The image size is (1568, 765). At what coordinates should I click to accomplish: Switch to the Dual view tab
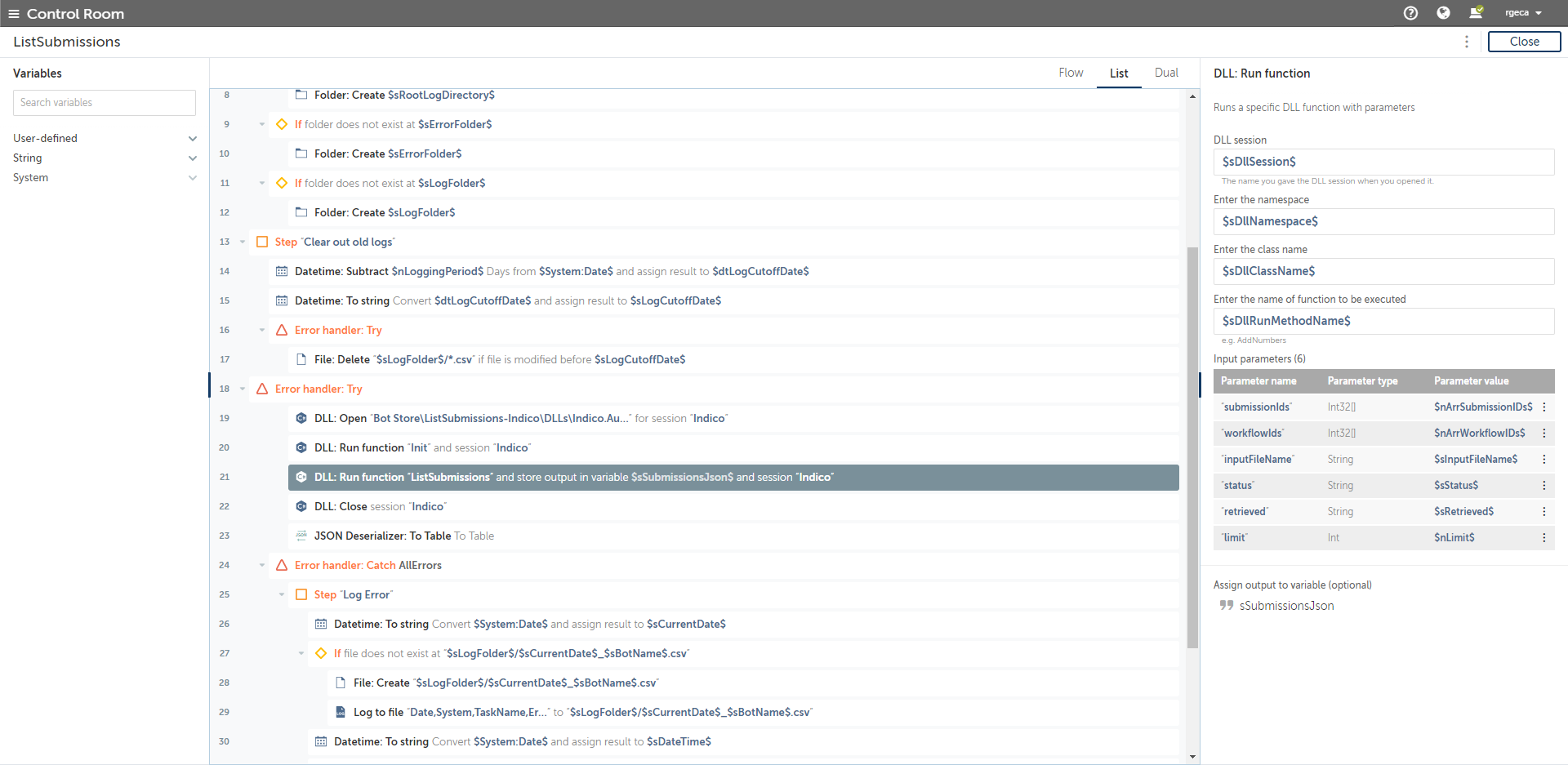click(1166, 73)
